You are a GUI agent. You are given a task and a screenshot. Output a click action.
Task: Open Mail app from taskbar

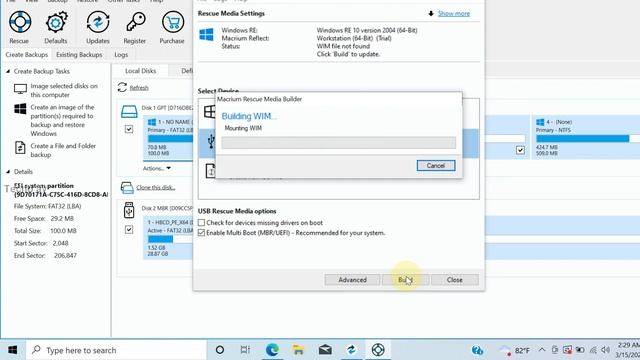coord(325,350)
